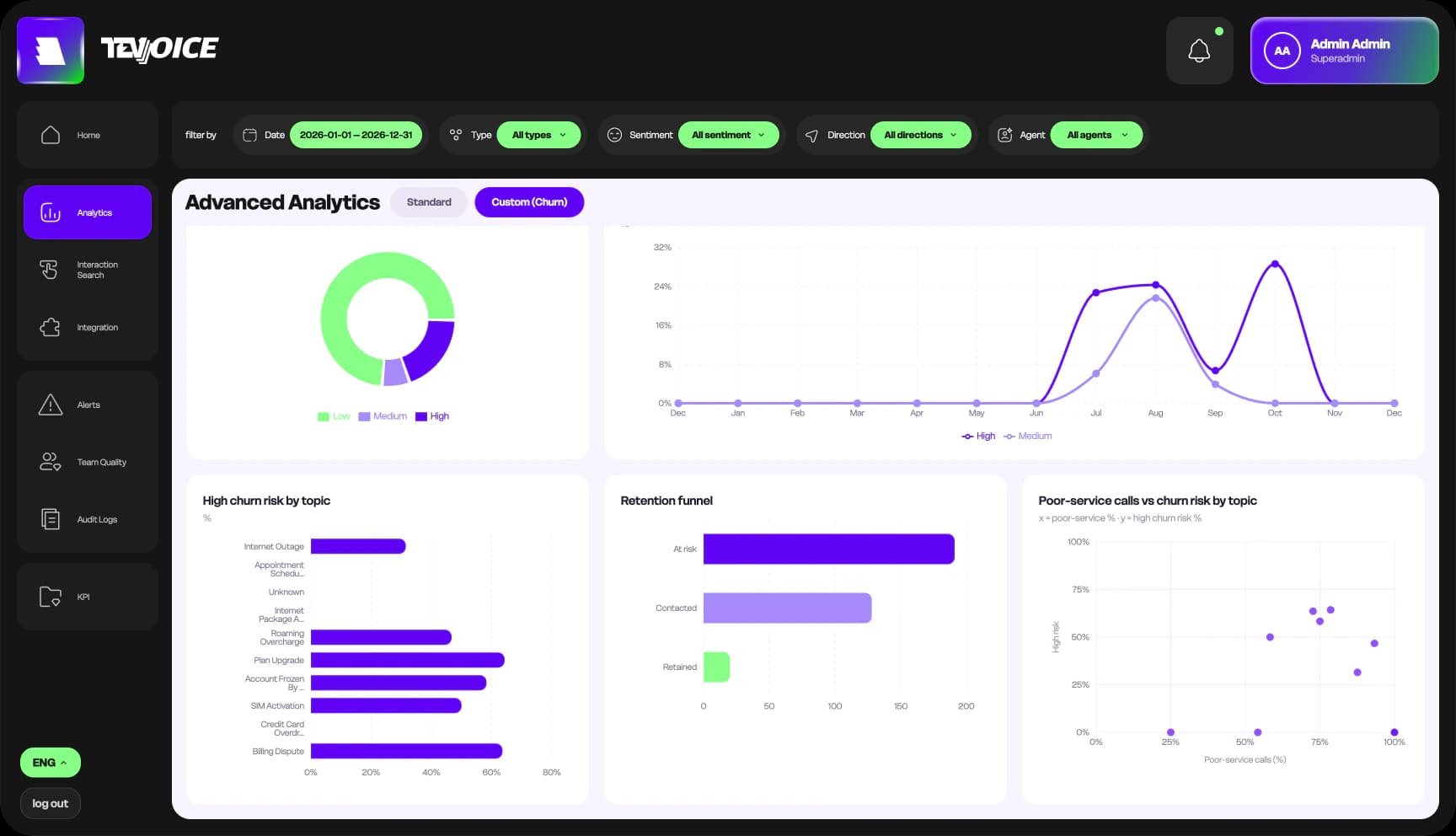
Task: Click the Internet Outage churn bar
Action: 358,546
